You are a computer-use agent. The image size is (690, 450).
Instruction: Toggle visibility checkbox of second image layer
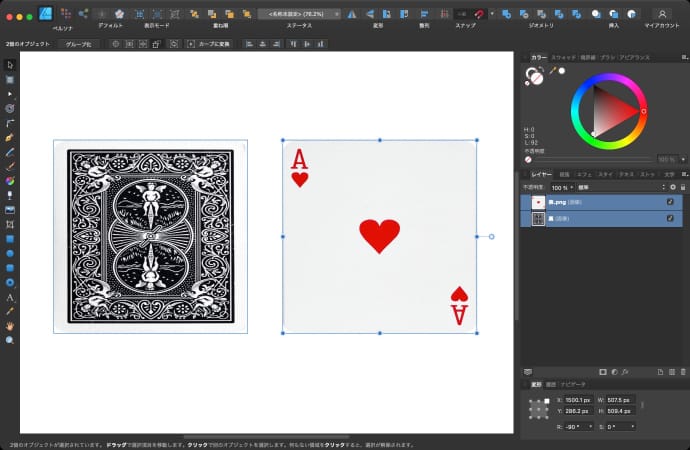(x=670, y=218)
